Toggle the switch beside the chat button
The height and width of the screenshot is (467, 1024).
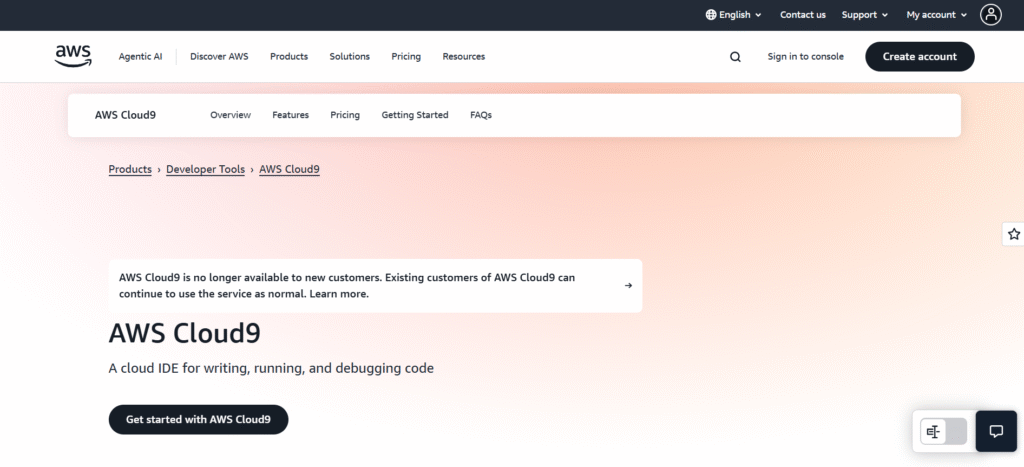(x=943, y=432)
